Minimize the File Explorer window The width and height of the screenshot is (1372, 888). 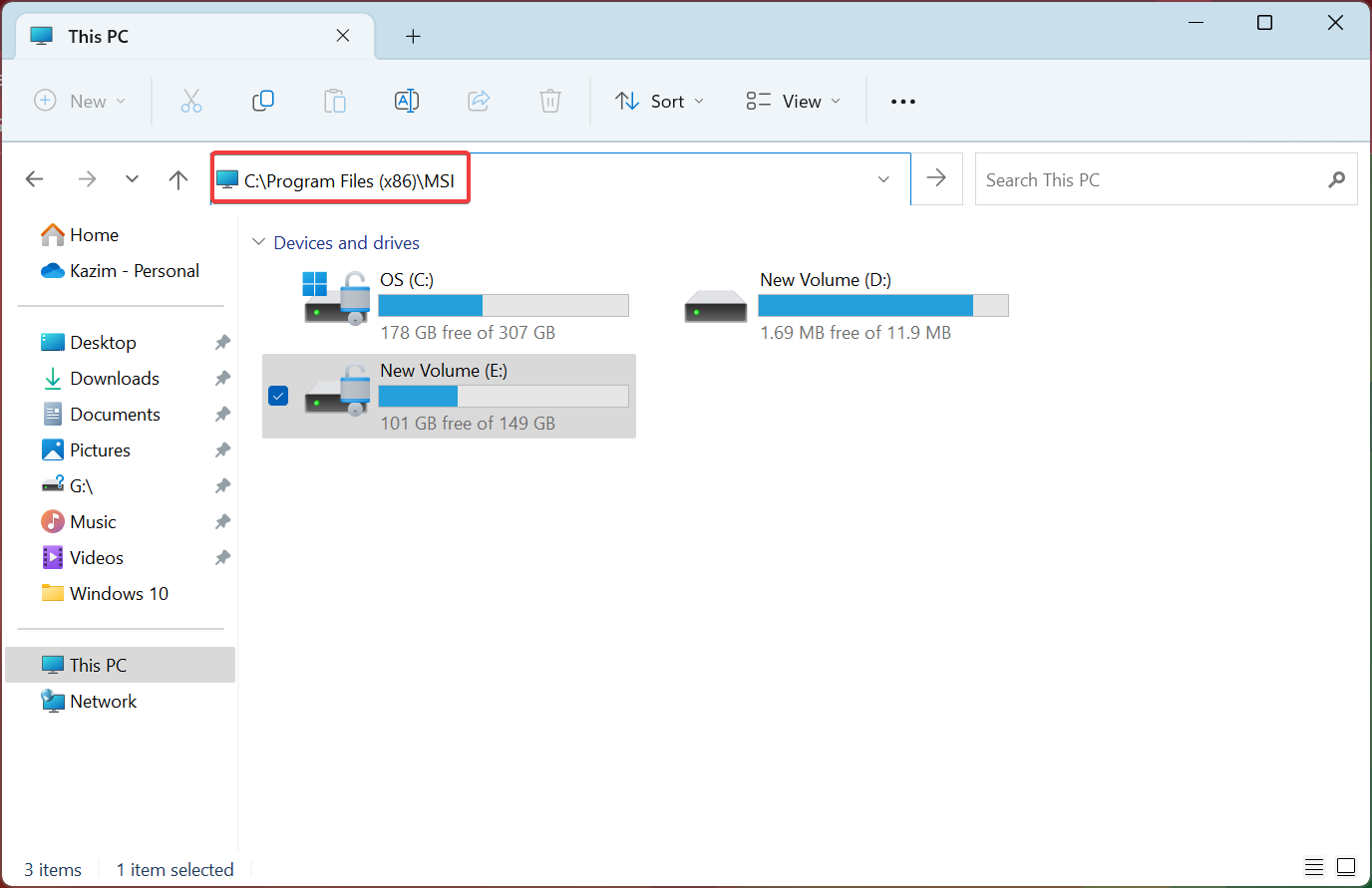[x=1195, y=22]
